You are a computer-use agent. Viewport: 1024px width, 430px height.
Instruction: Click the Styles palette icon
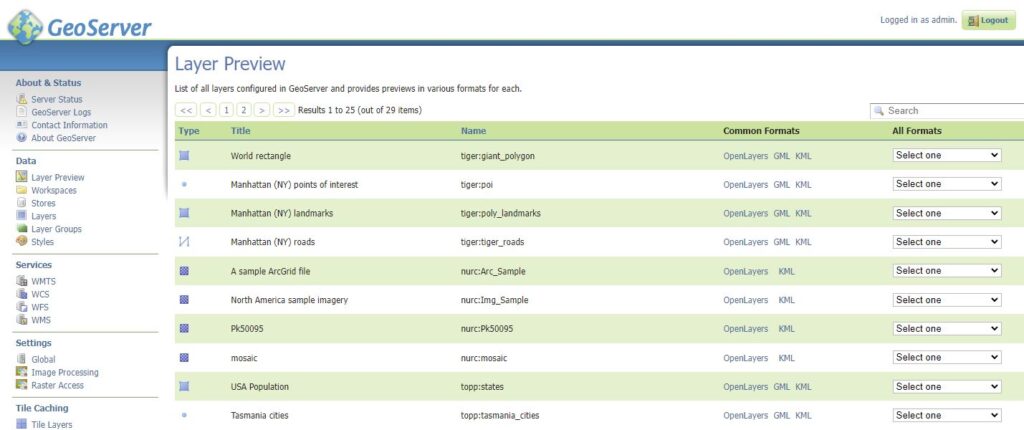[22, 242]
